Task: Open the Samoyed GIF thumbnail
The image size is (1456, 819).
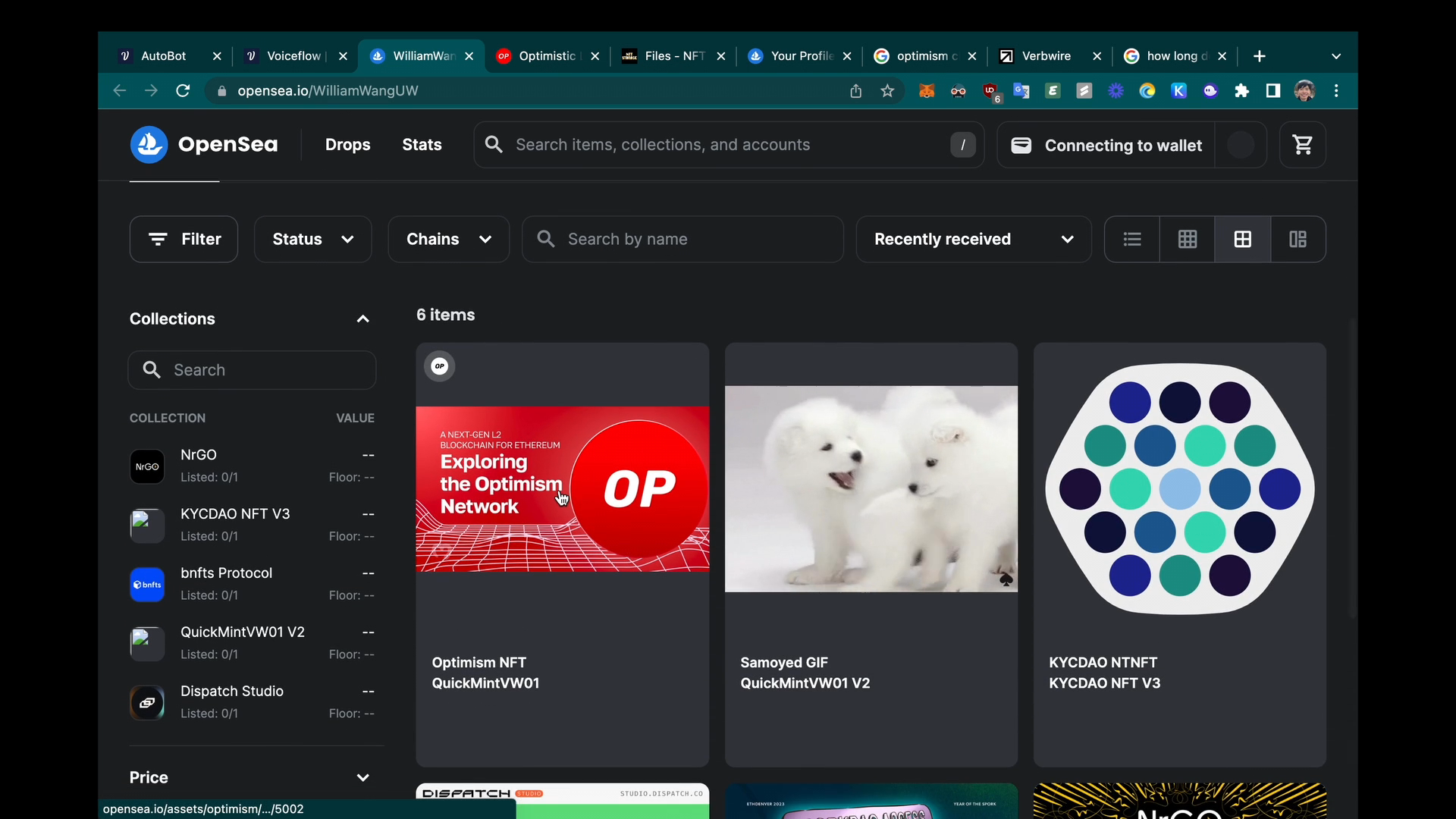Action: pos(871,489)
